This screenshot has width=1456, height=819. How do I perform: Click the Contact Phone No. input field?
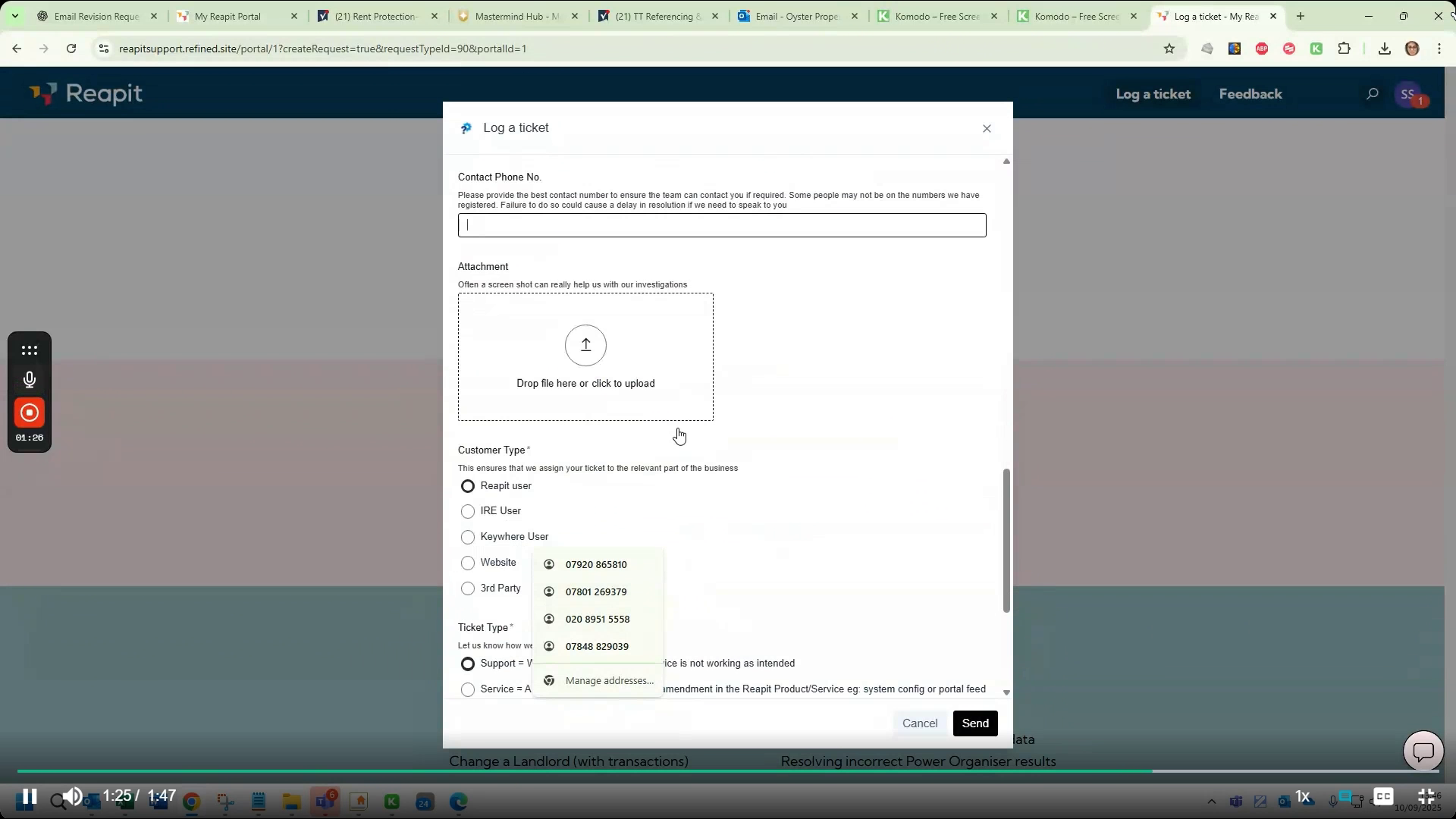coord(721,225)
